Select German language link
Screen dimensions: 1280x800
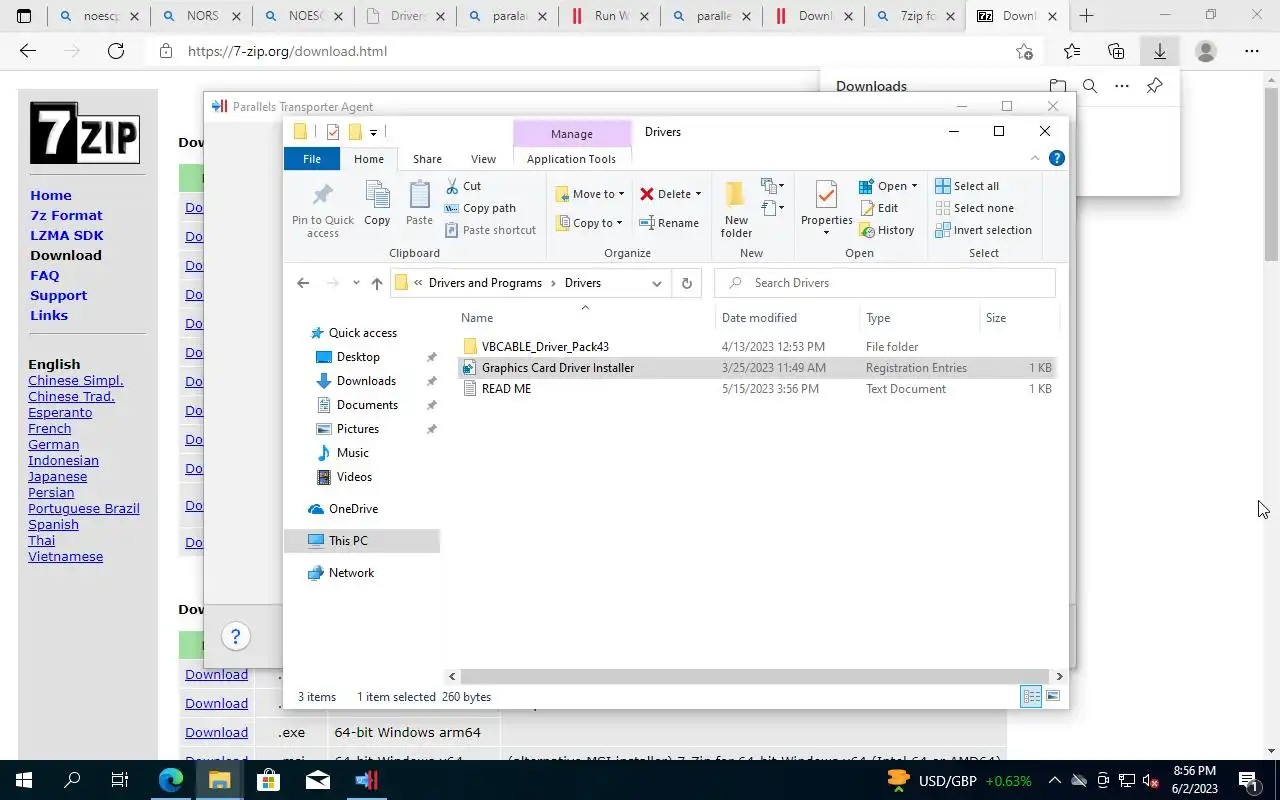click(53, 444)
